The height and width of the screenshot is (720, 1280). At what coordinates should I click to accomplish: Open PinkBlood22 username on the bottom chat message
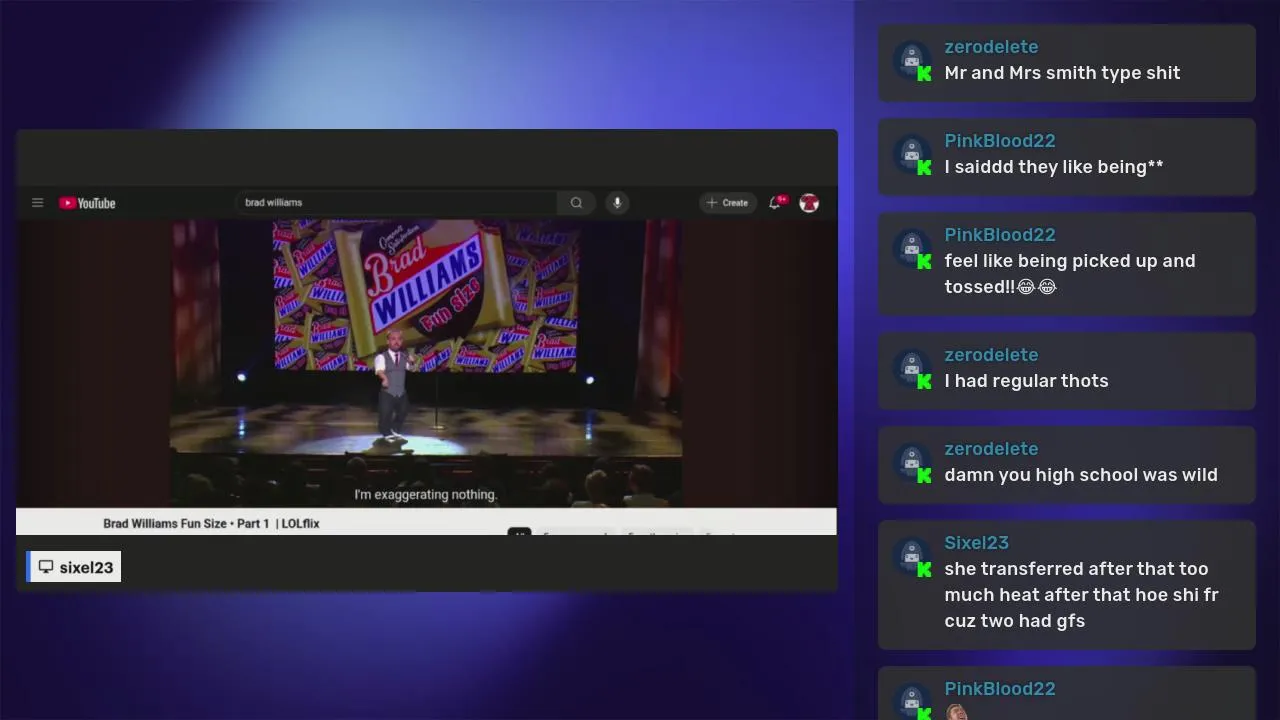(x=1000, y=689)
